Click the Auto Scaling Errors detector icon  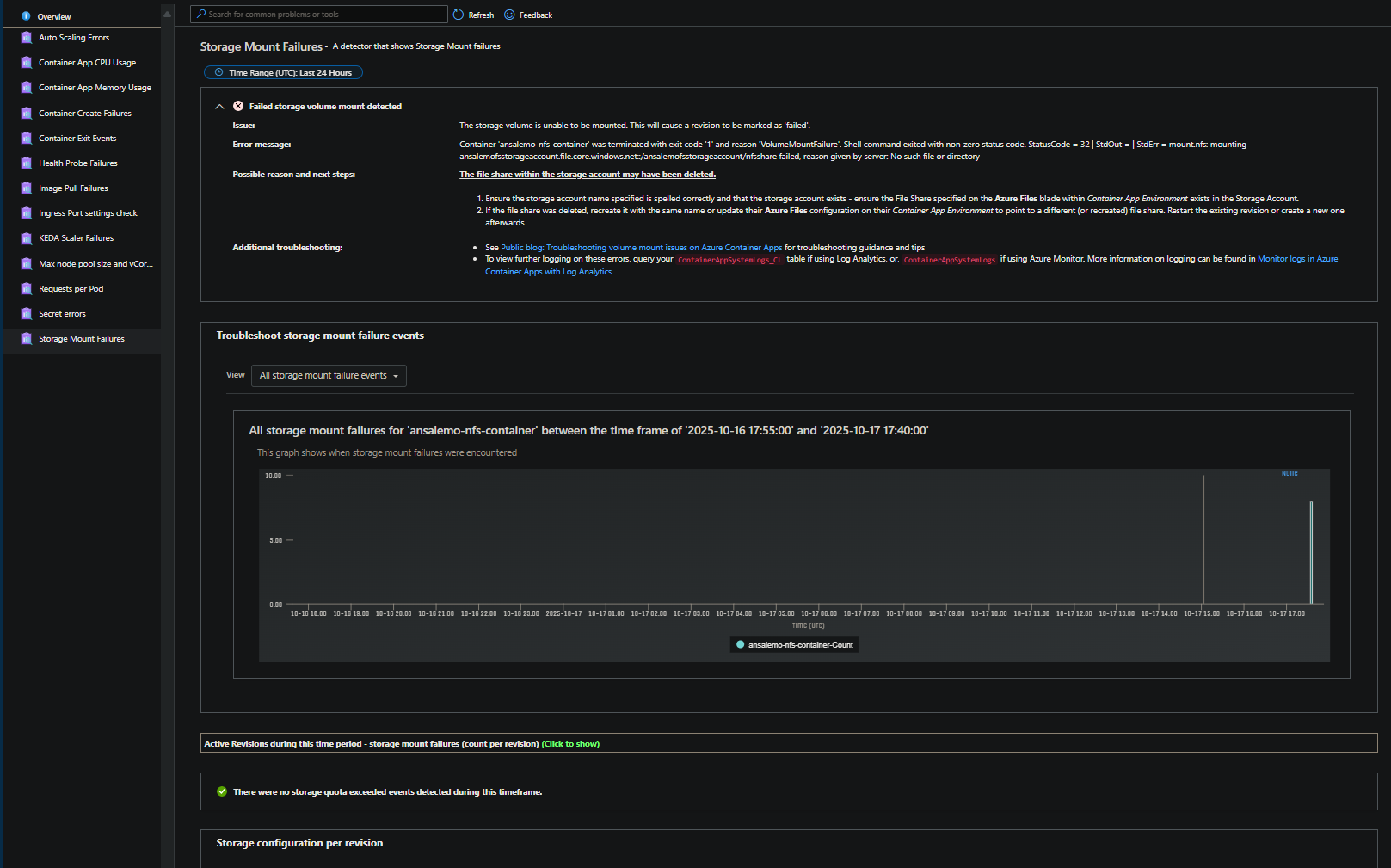pos(27,38)
